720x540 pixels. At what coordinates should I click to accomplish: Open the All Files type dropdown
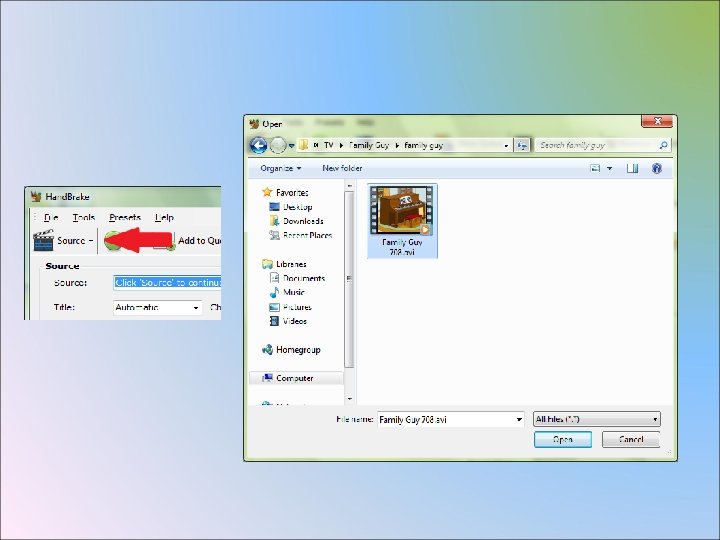pos(596,419)
